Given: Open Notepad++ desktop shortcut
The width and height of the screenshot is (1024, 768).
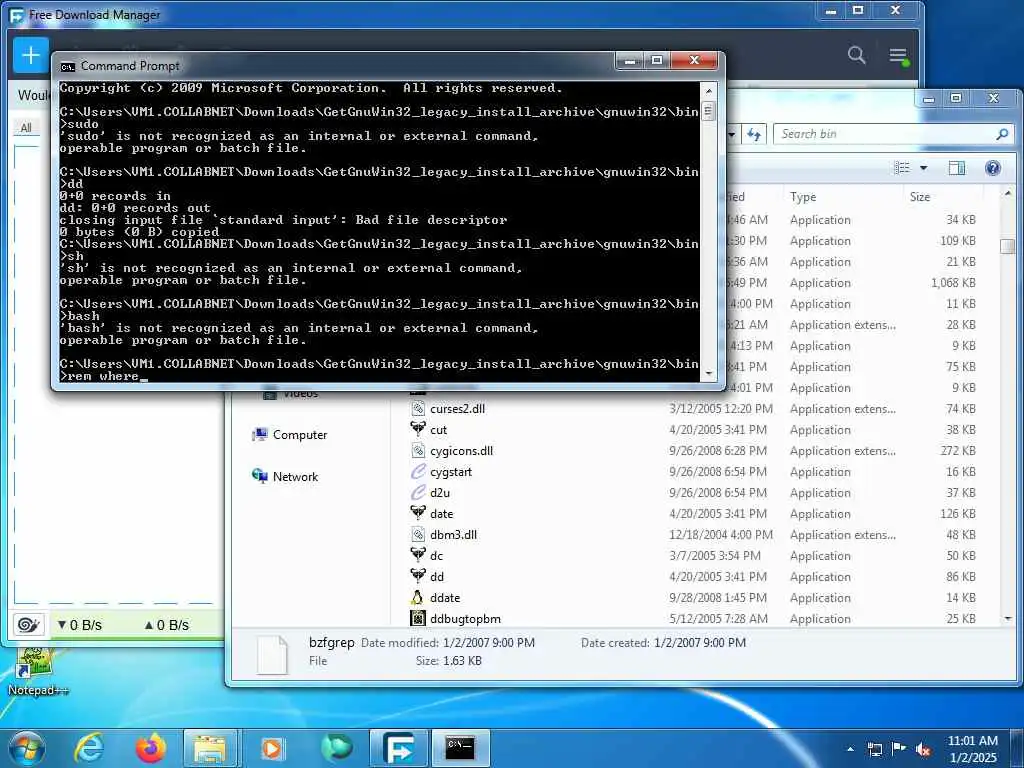Looking at the screenshot, I should 37,670.
